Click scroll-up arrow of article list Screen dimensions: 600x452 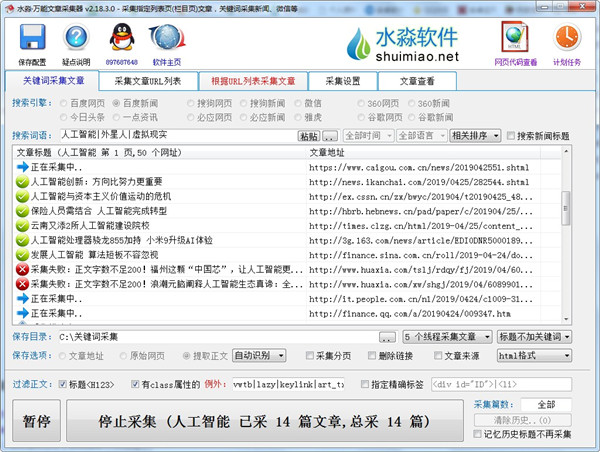coord(566,152)
